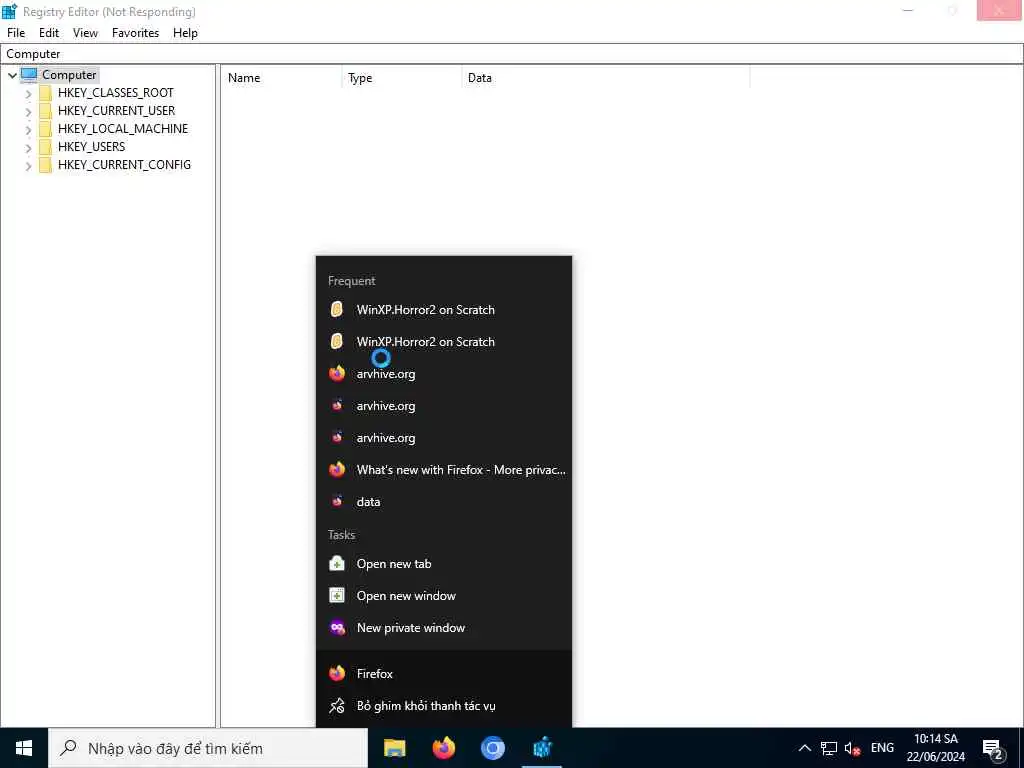Open What's new with Firefox entry
Image resolution: width=1024 pixels, height=768 pixels.
[444, 470]
